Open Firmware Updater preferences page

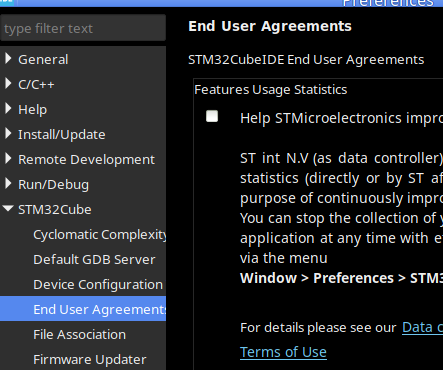[90, 360]
